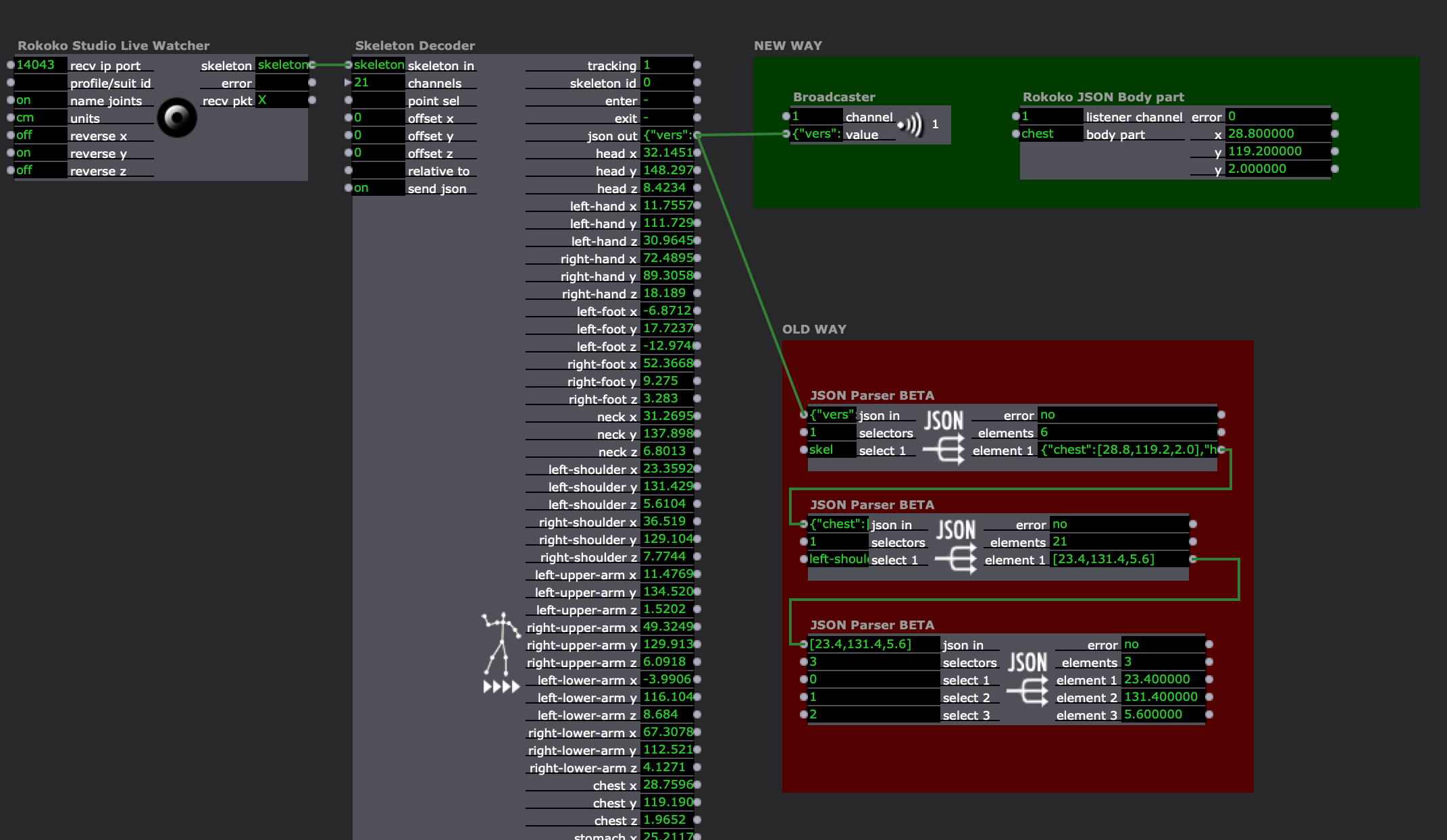Click the Watcher skeleton output port
The width and height of the screenshot is (1447, 840).
pyautogui.click(x=312, y=65)
